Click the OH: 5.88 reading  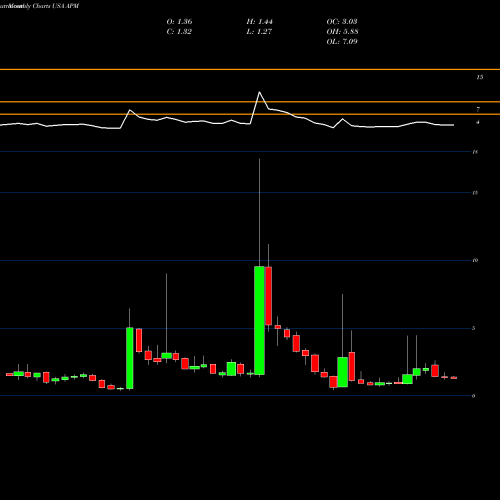click(x=342, y=32)
